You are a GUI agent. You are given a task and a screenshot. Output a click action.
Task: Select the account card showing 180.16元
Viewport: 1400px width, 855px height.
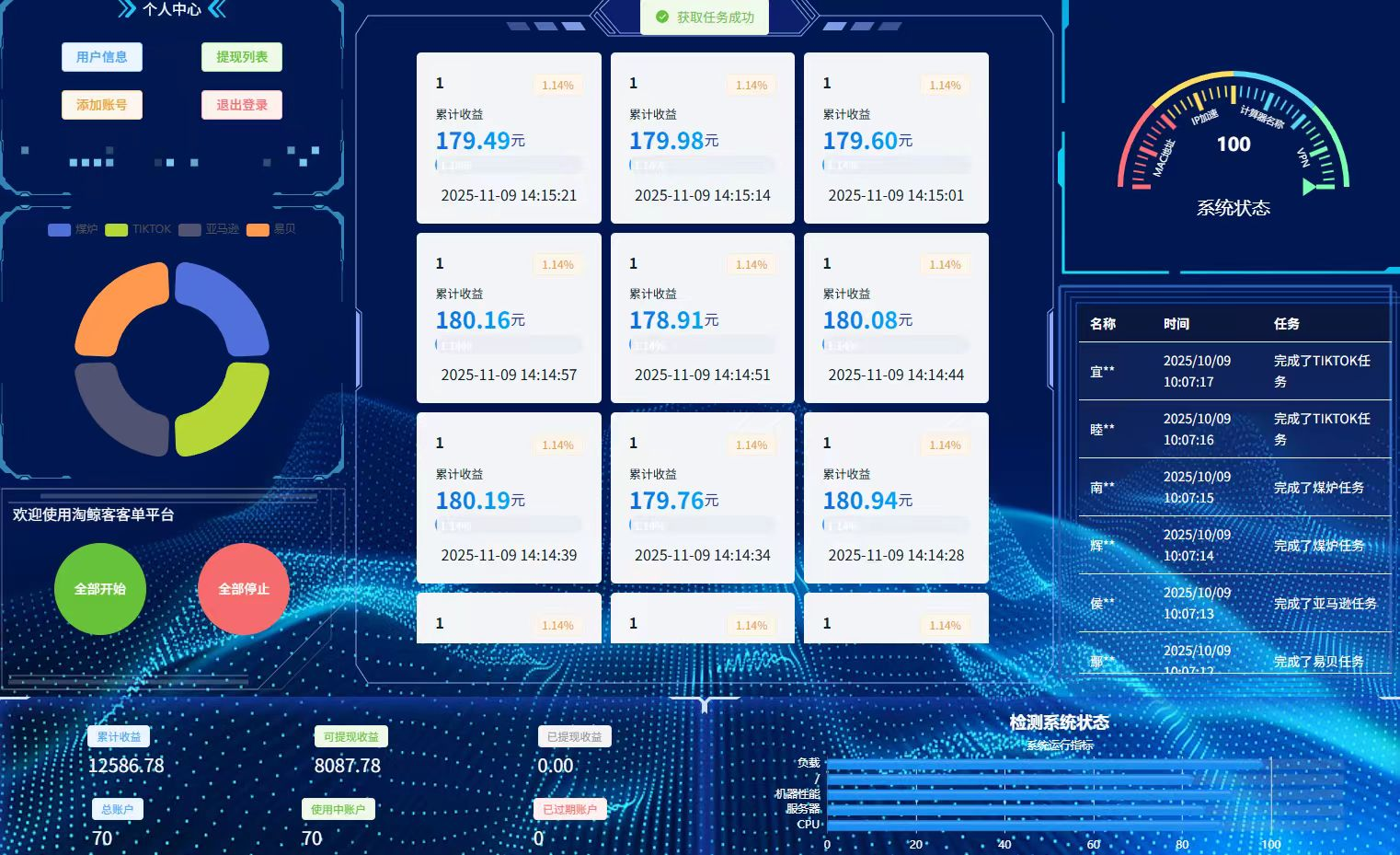[509, 318]
